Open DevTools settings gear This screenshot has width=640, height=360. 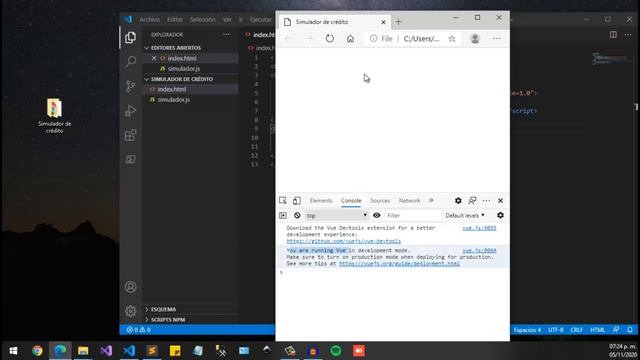tap(458, 200)
